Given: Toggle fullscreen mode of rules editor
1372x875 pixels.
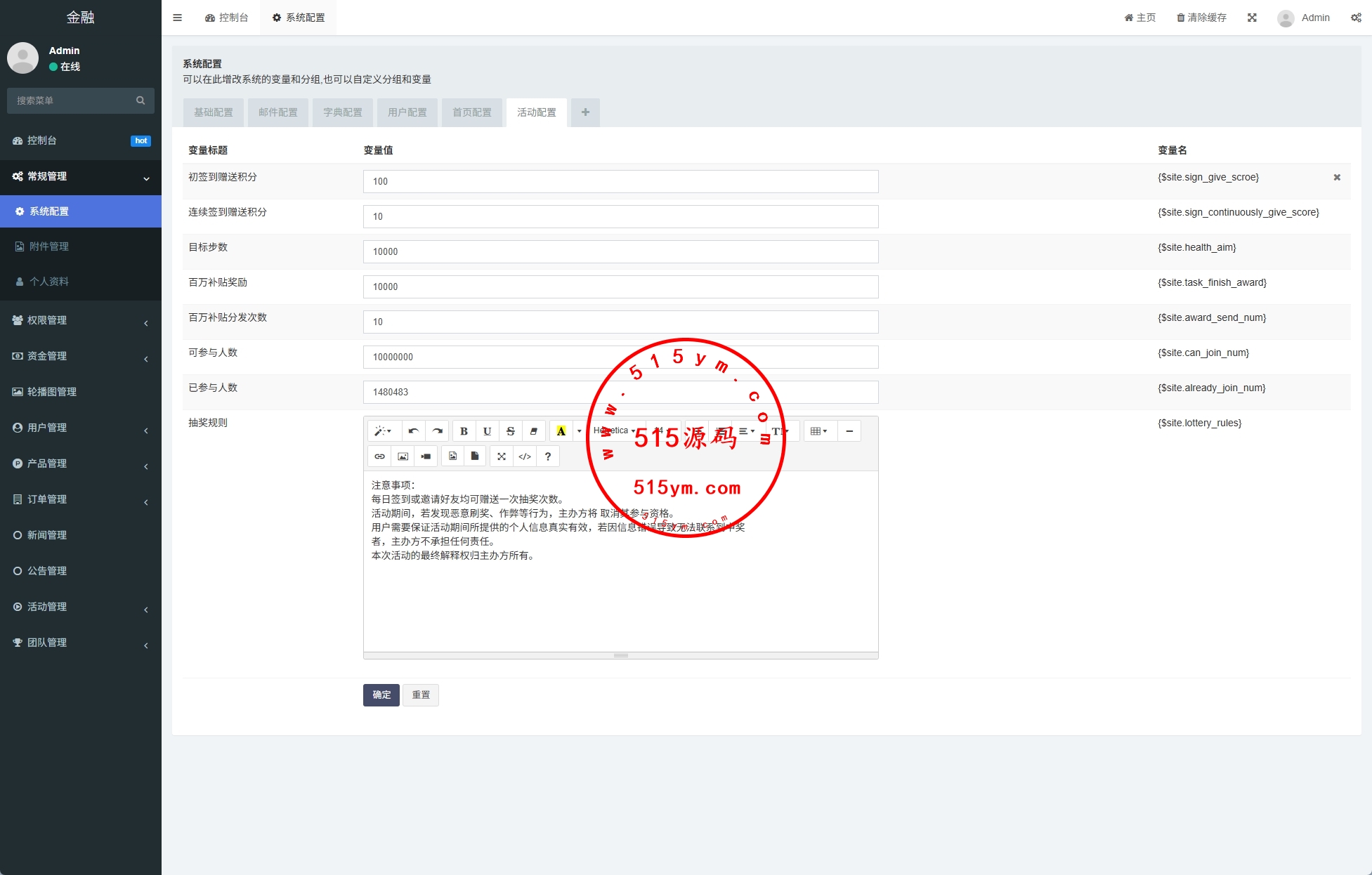Looking at the screenshot, I should coord(502,456).
